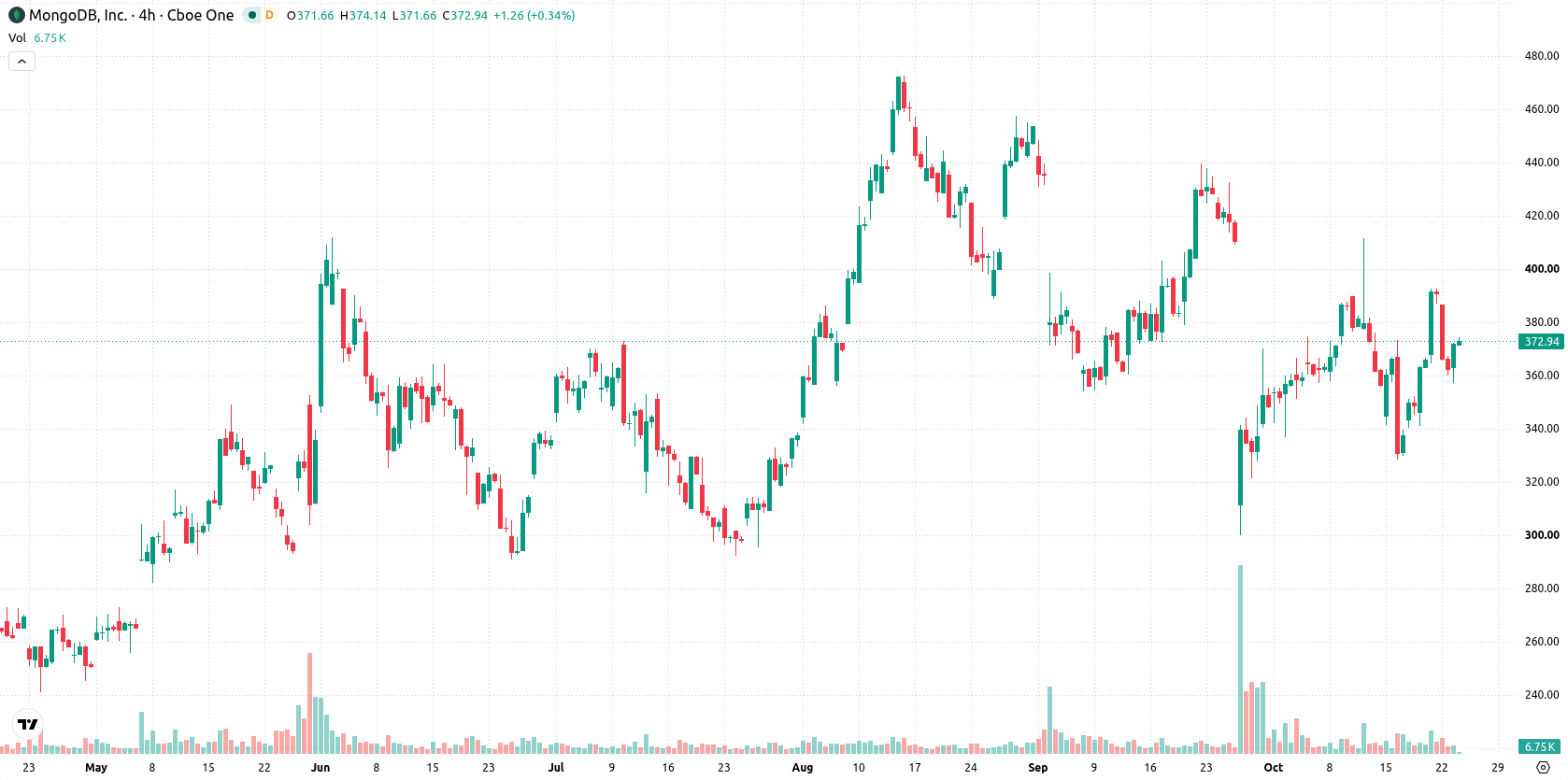Click the Jul label on the time axis
This screenshot has width=1568, height=780.
(x=556, y=768)
